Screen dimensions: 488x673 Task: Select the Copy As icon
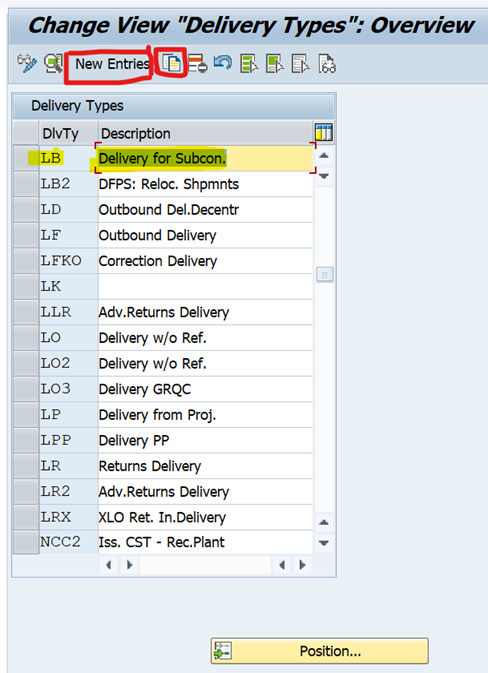[x=171, y=64]
